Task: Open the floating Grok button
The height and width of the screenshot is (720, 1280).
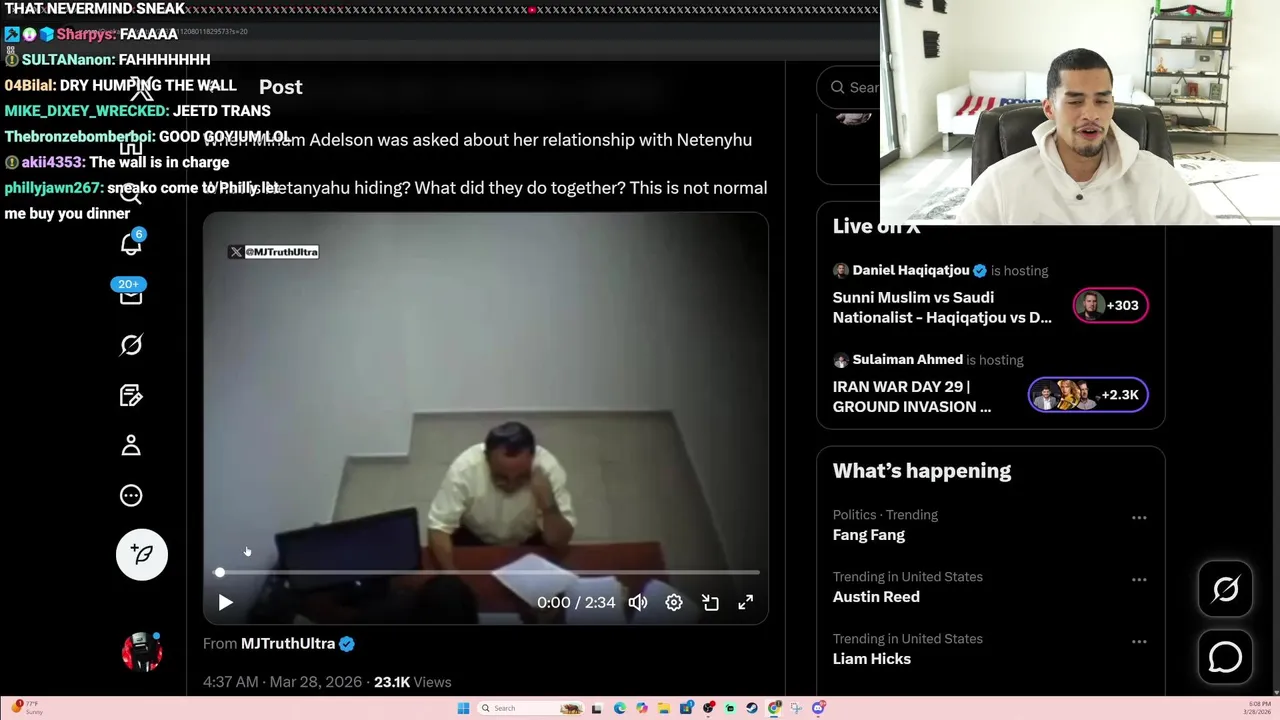Action: (x=1225, y=589)
